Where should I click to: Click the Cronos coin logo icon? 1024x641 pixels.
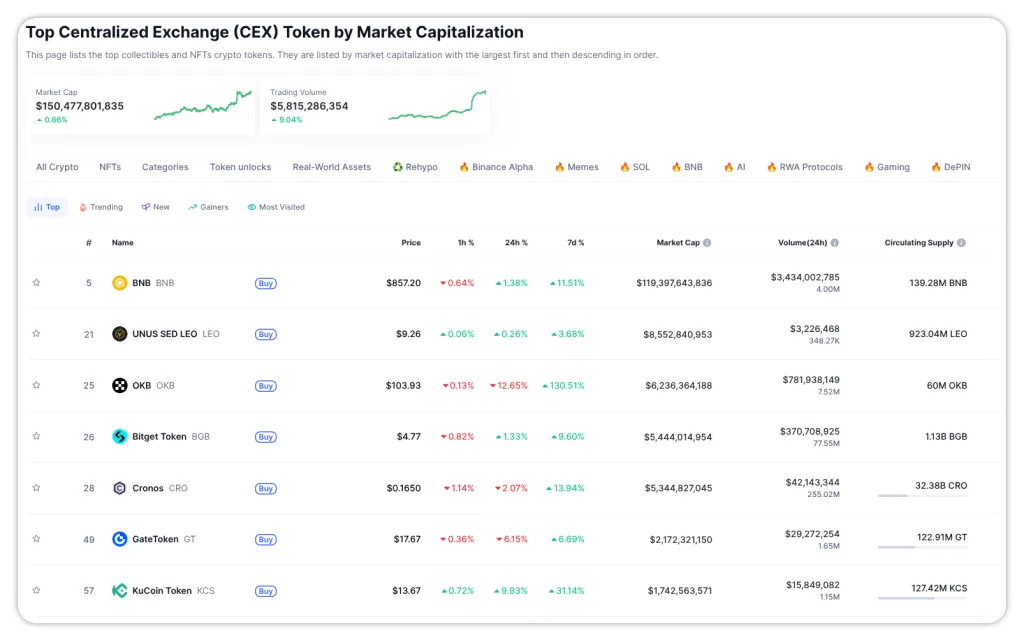pos(119,488)
